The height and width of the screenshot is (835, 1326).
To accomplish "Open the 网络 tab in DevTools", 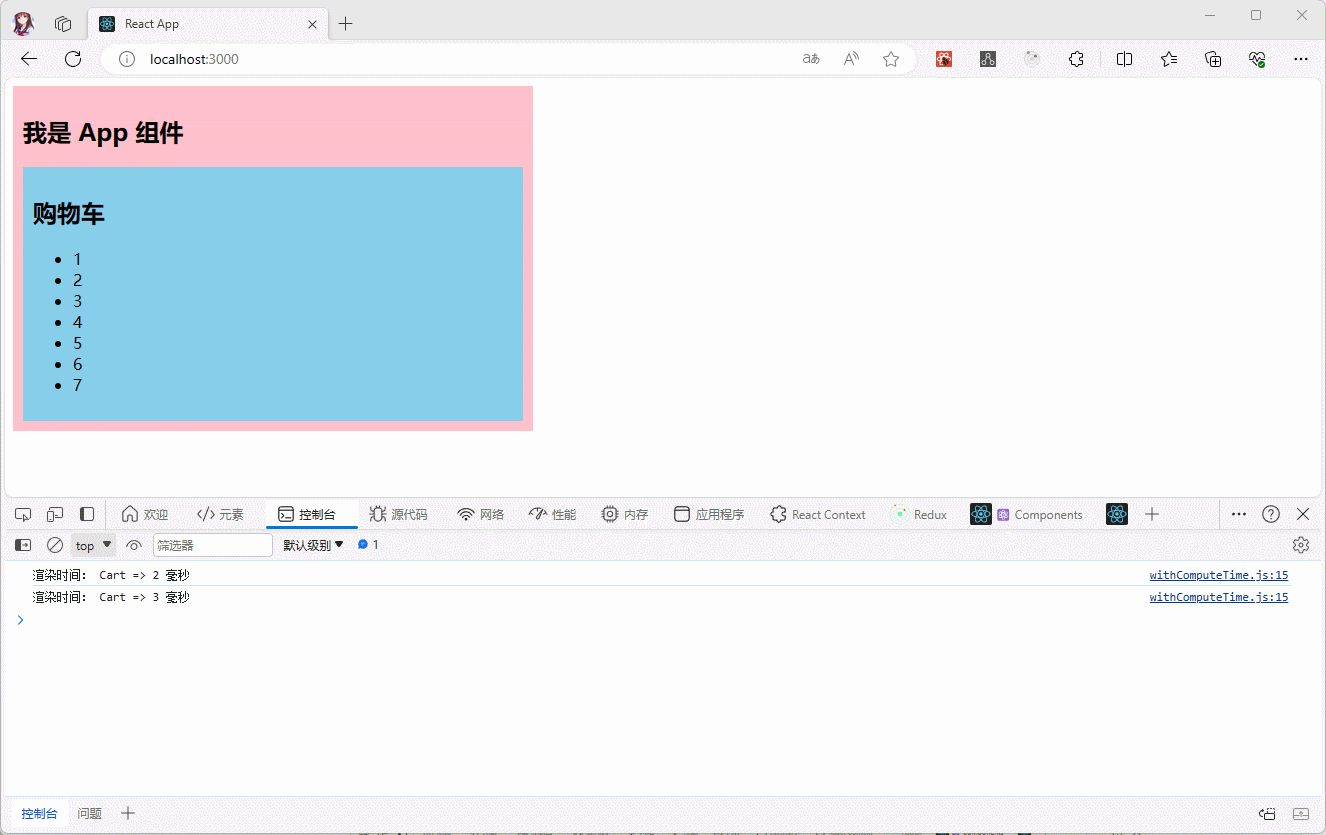I will click(x=481, y=514).
